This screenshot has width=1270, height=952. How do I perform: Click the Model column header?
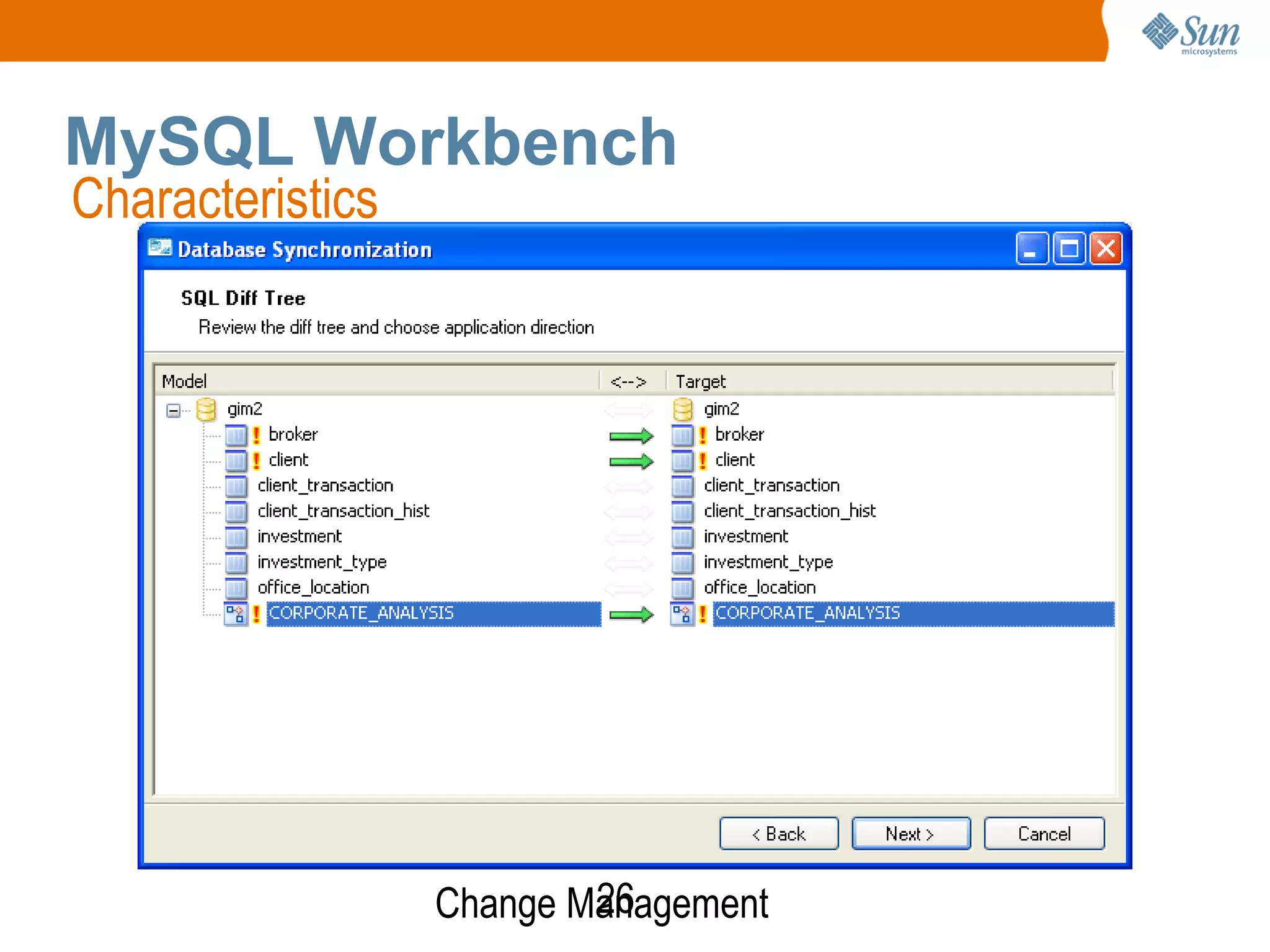377,381
